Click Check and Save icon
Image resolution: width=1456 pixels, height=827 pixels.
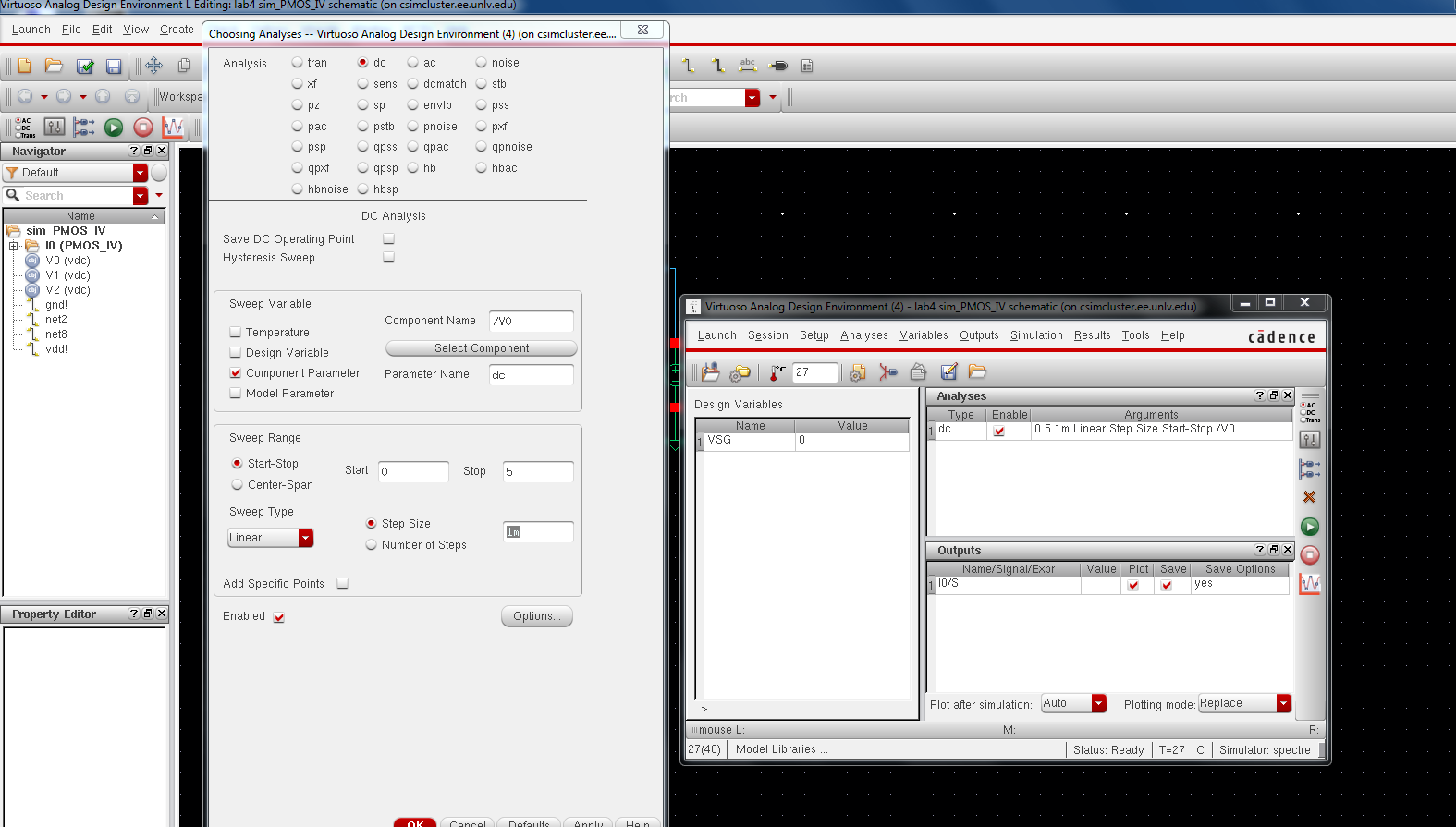tap(85, 66)
